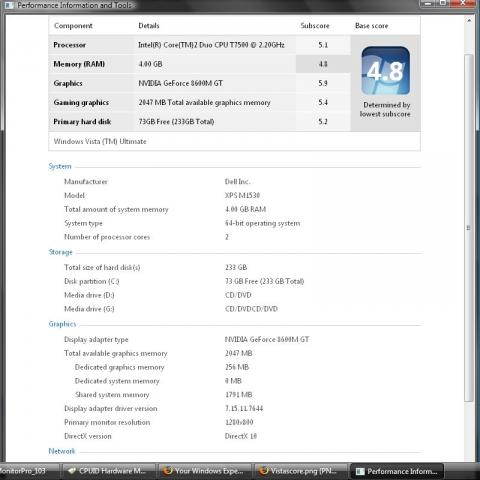Click the CPUID Hardware Monitor taskbar icon

click(x=72, y=471)
